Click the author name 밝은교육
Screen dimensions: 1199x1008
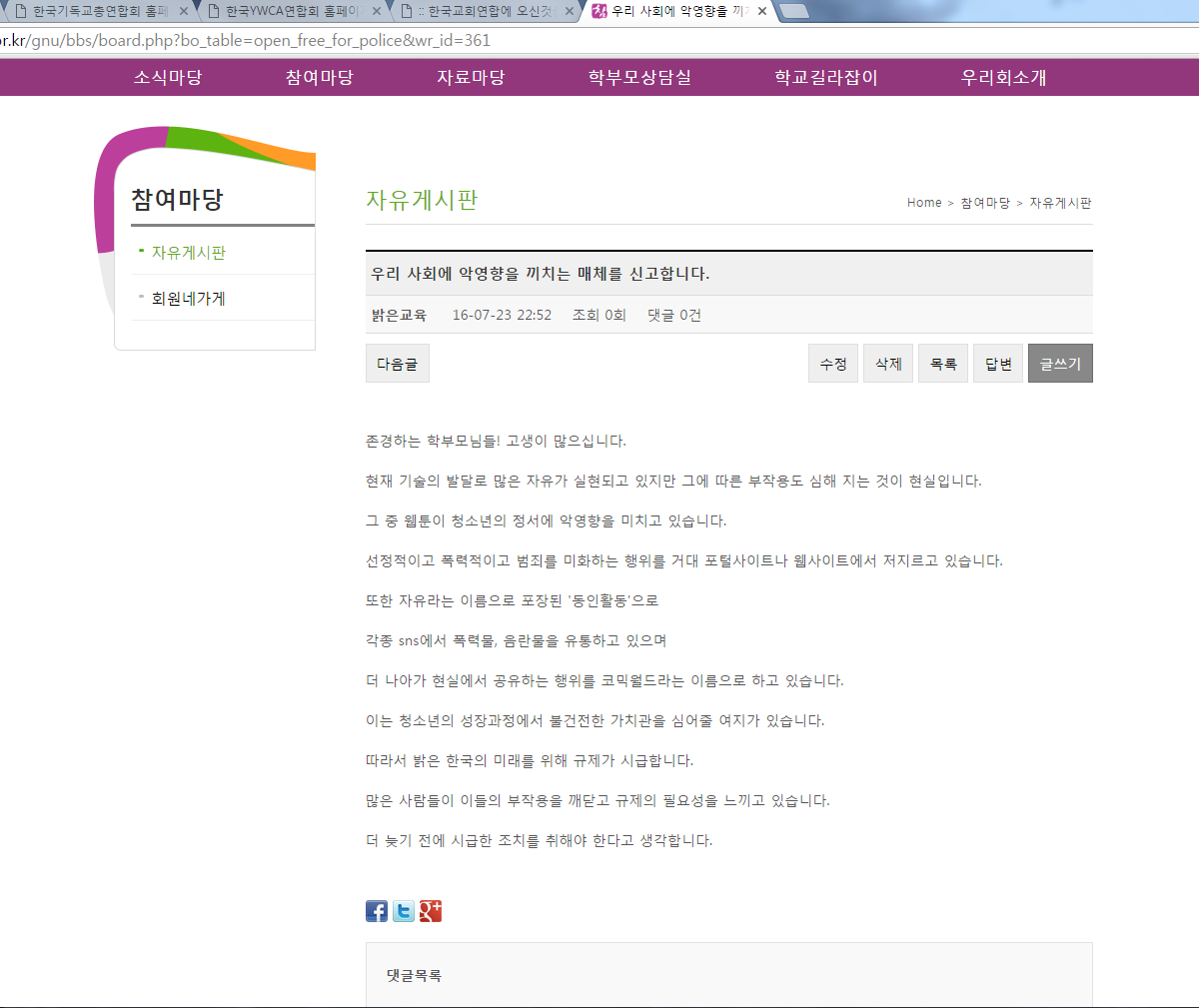[399, 315]
